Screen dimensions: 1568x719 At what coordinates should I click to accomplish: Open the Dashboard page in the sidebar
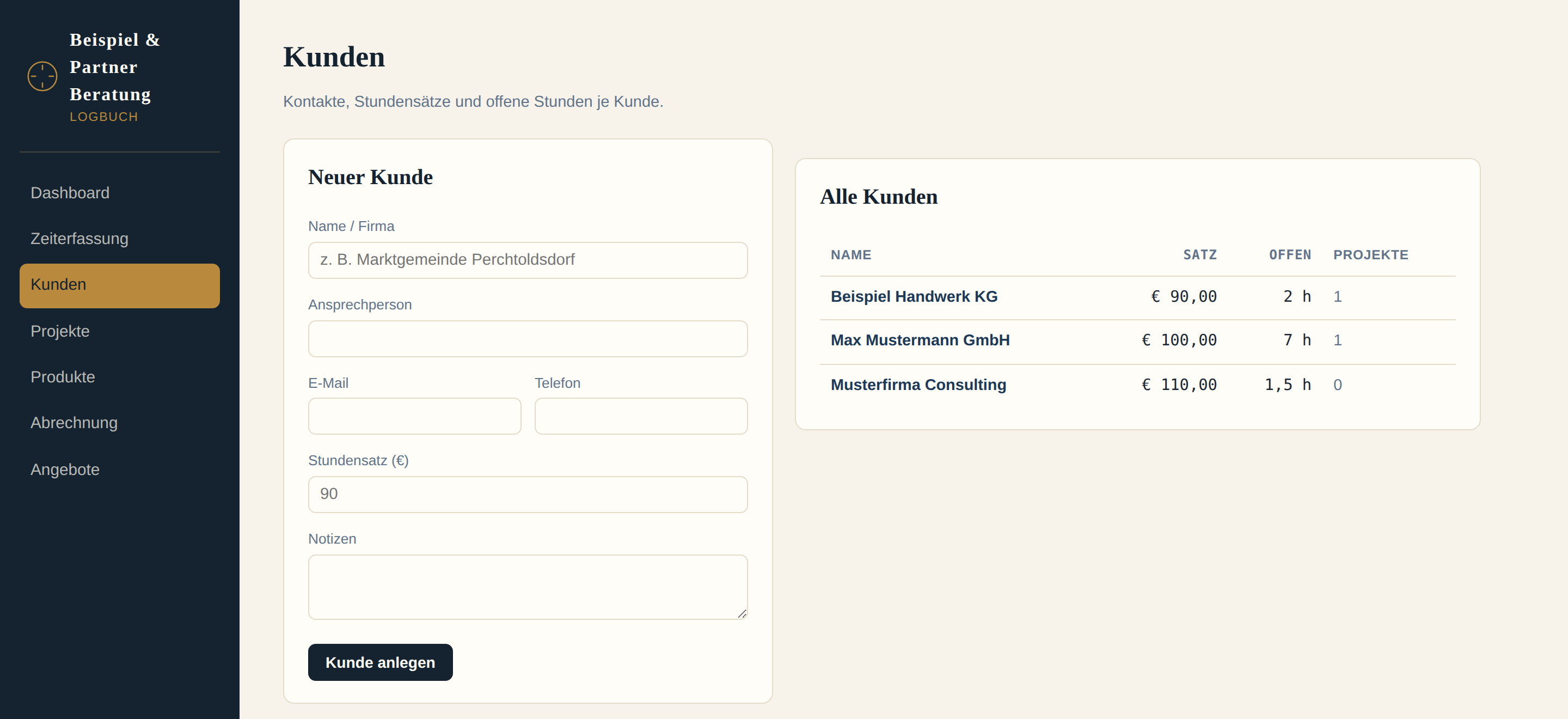[x=119, y=193]
